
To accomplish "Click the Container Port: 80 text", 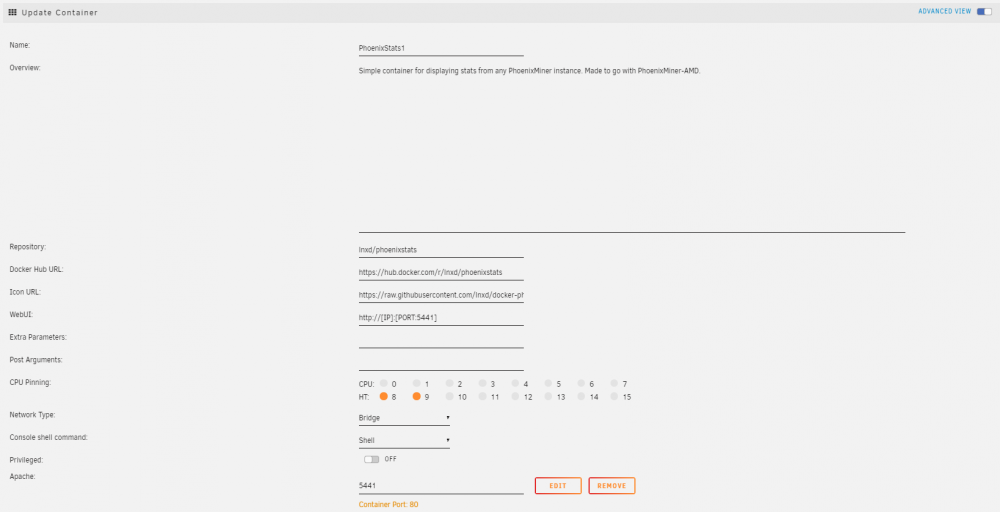I will (x=388, y=504).
